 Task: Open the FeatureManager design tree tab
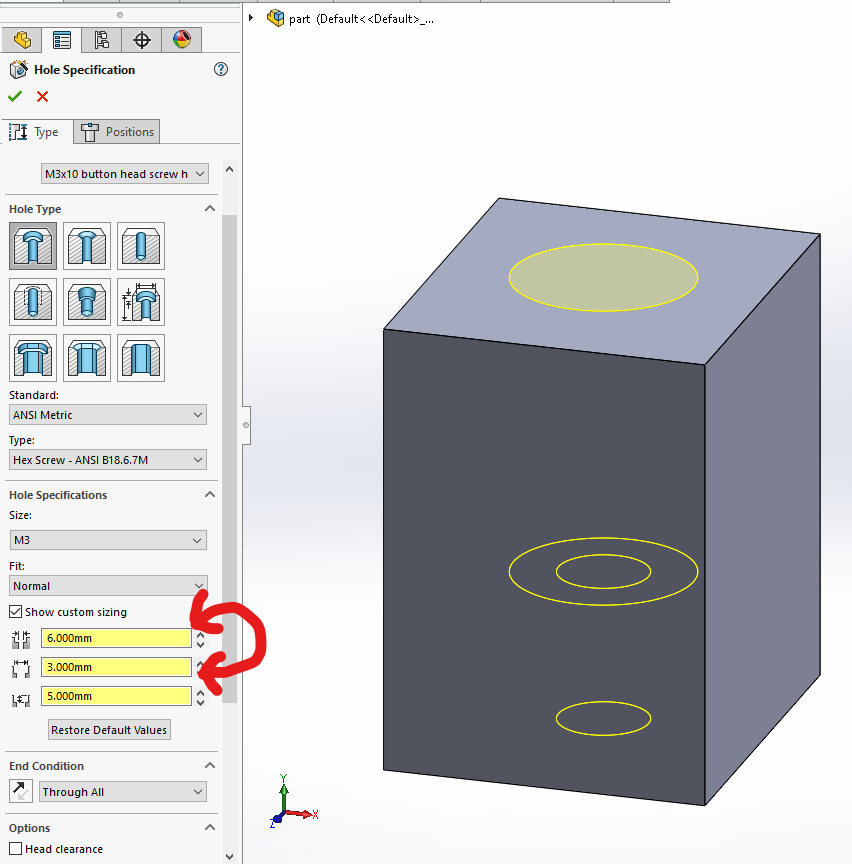coord(22,40)
